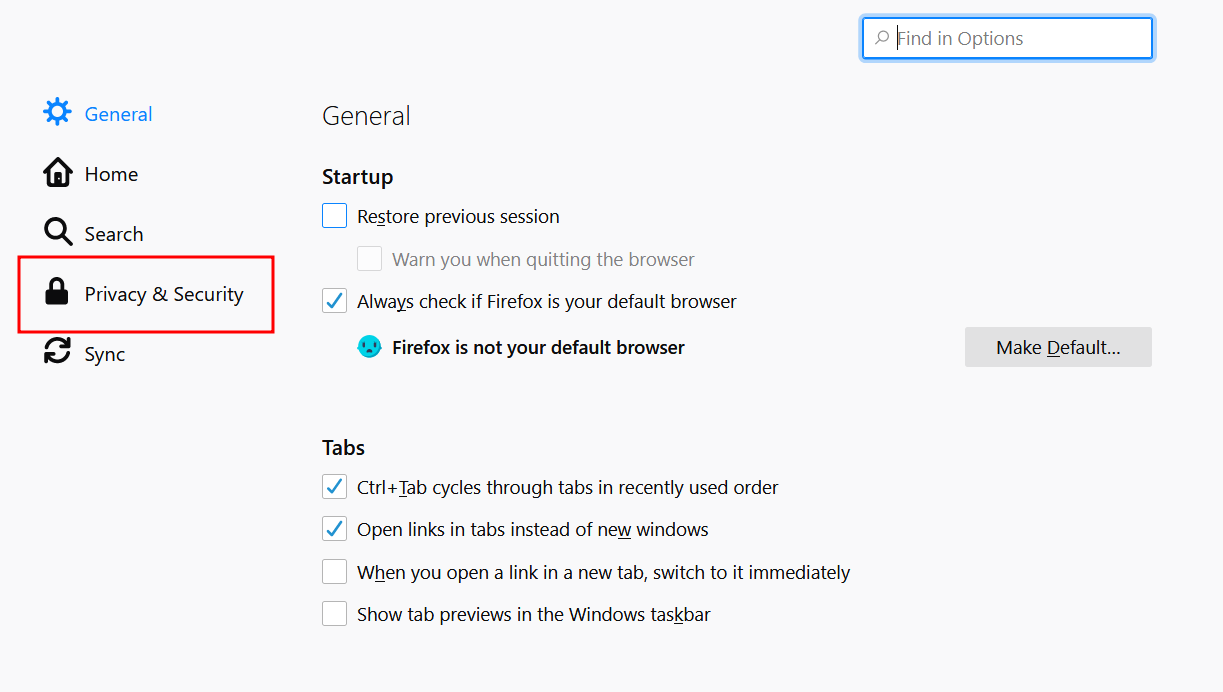Screen dimensions: 1223x692
Task: Click the Sync arrows icon
Action: (x=58, y=351)
